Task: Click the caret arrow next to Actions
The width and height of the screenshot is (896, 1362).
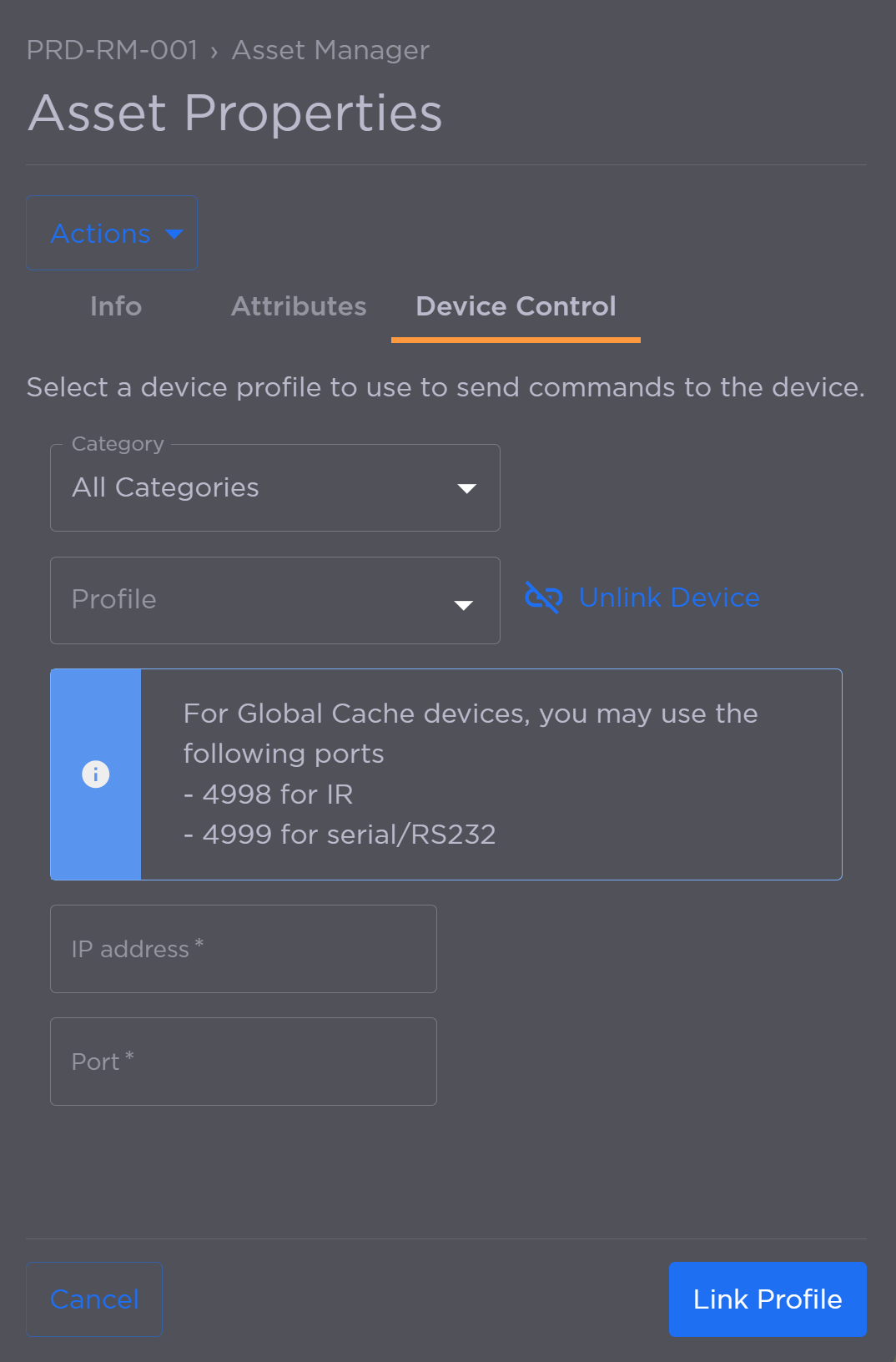Action: (174, 235)
